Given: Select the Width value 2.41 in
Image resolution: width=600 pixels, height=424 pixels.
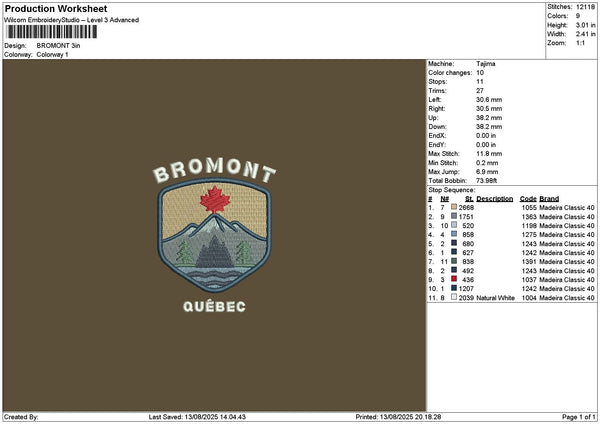Looking at the screenshot, I should click(585, 34).
